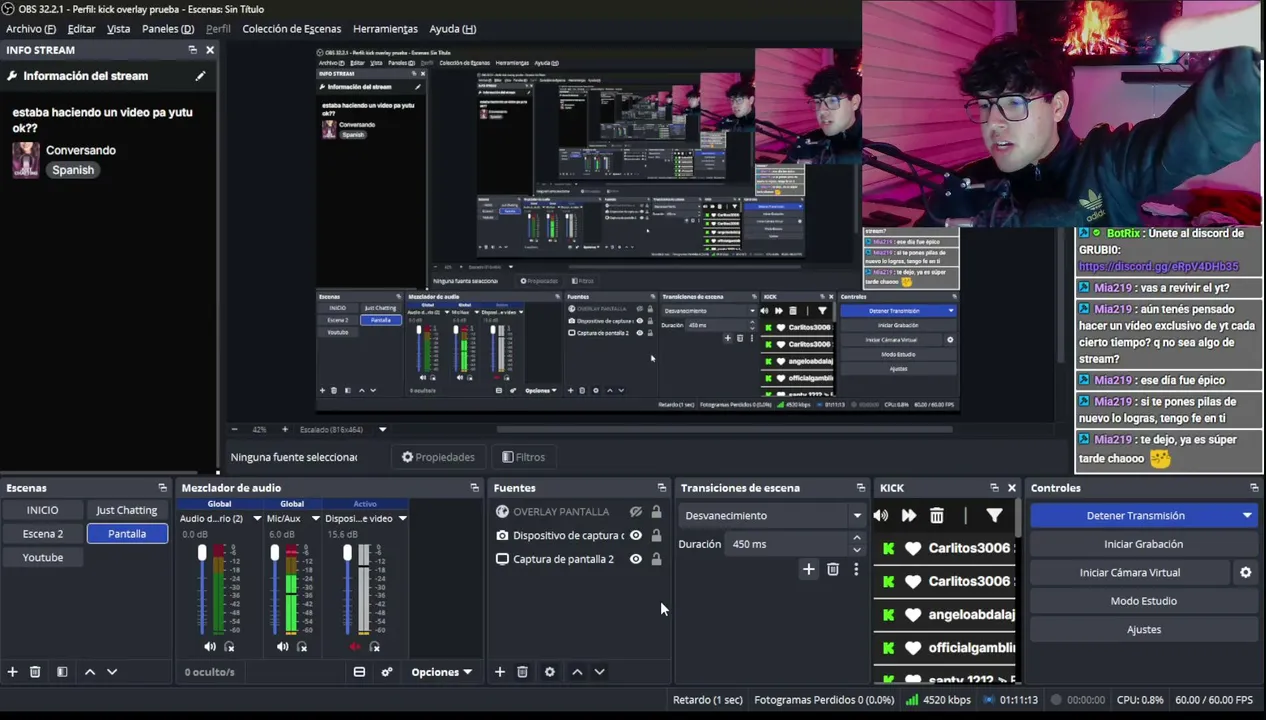Open the Editar menu
The width and height of the screenshot is (1266, 720).
81,29
